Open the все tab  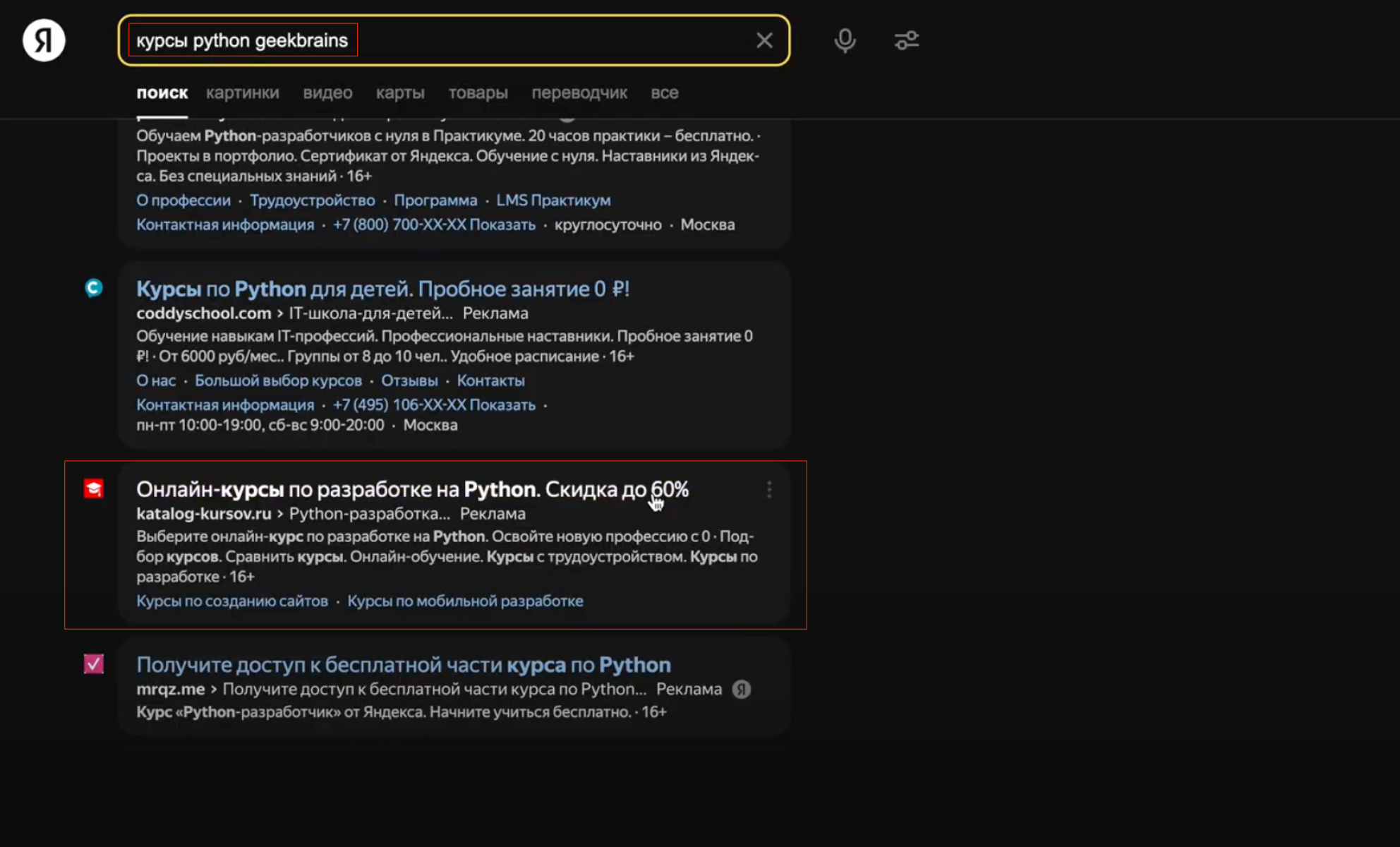664,92
